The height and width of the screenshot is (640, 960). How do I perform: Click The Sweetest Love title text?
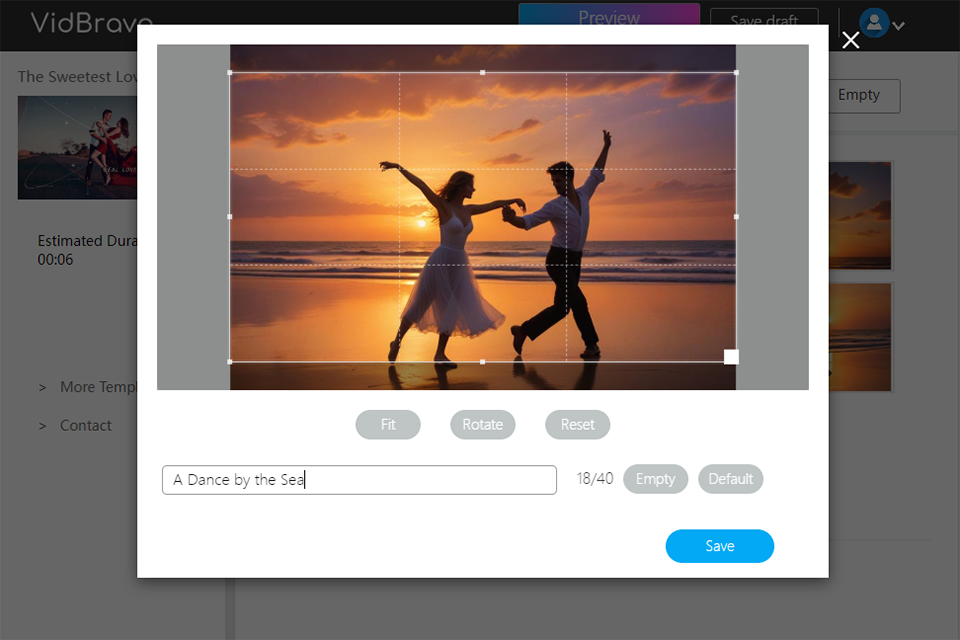(77, 77)
